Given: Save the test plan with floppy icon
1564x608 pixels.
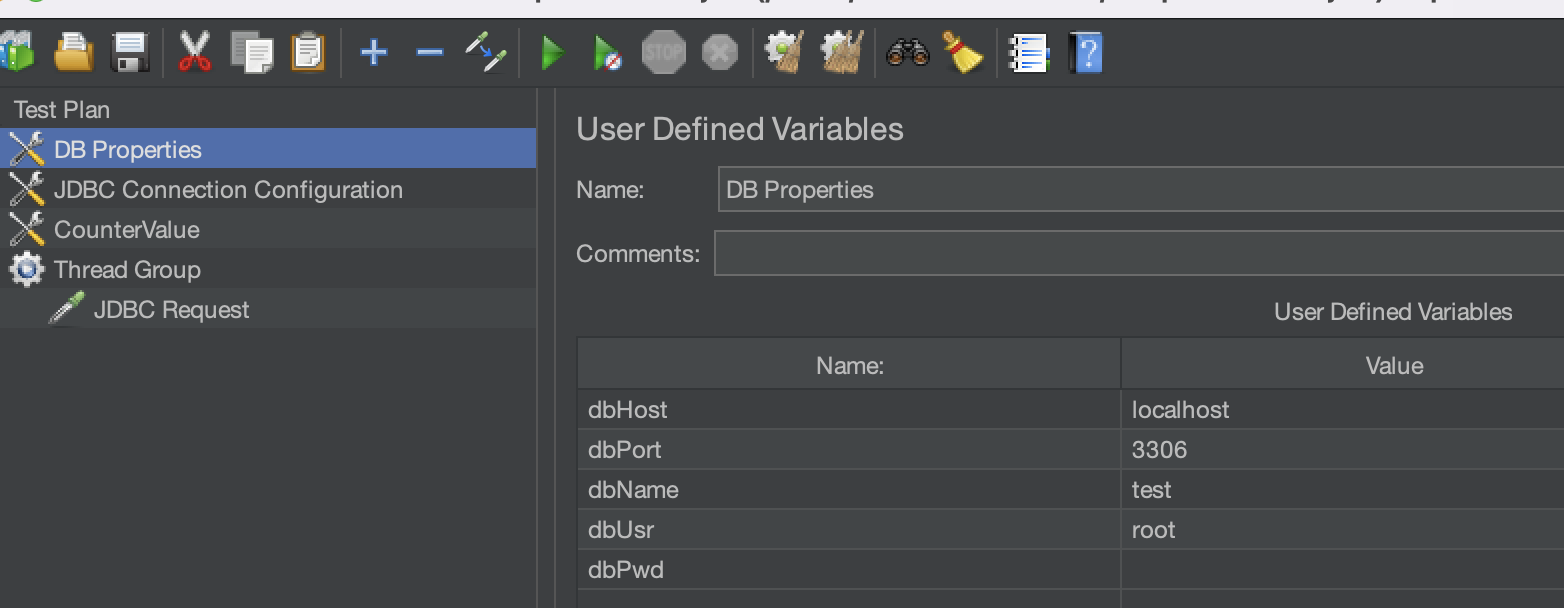Looking at the screenshot, I should (x=130, y=52).
